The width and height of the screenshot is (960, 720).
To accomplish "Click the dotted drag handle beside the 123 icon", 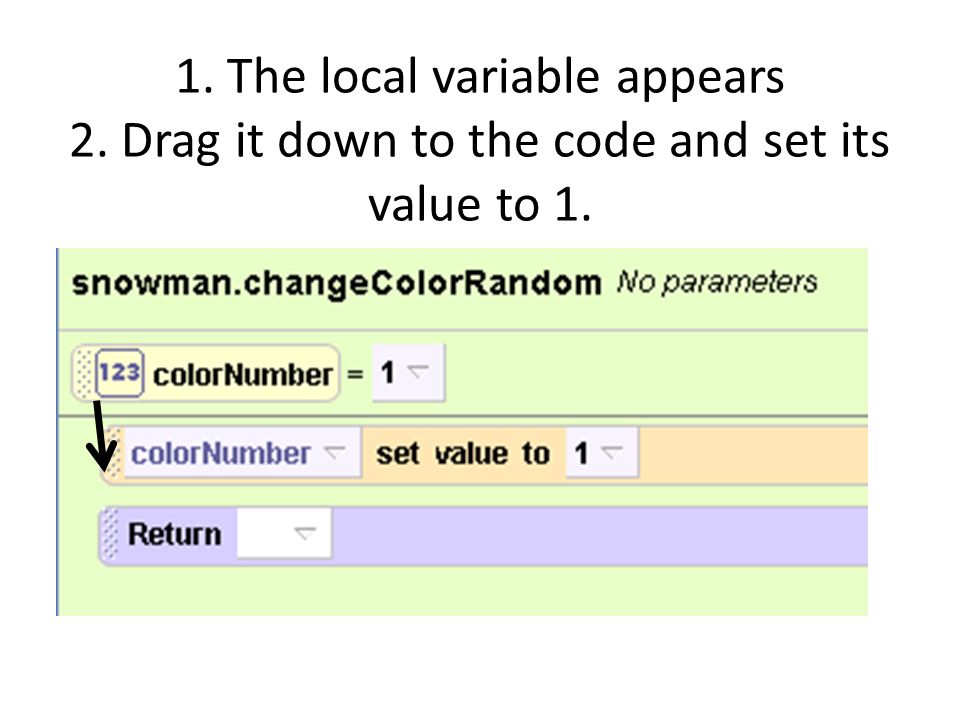I will point(84,372).
